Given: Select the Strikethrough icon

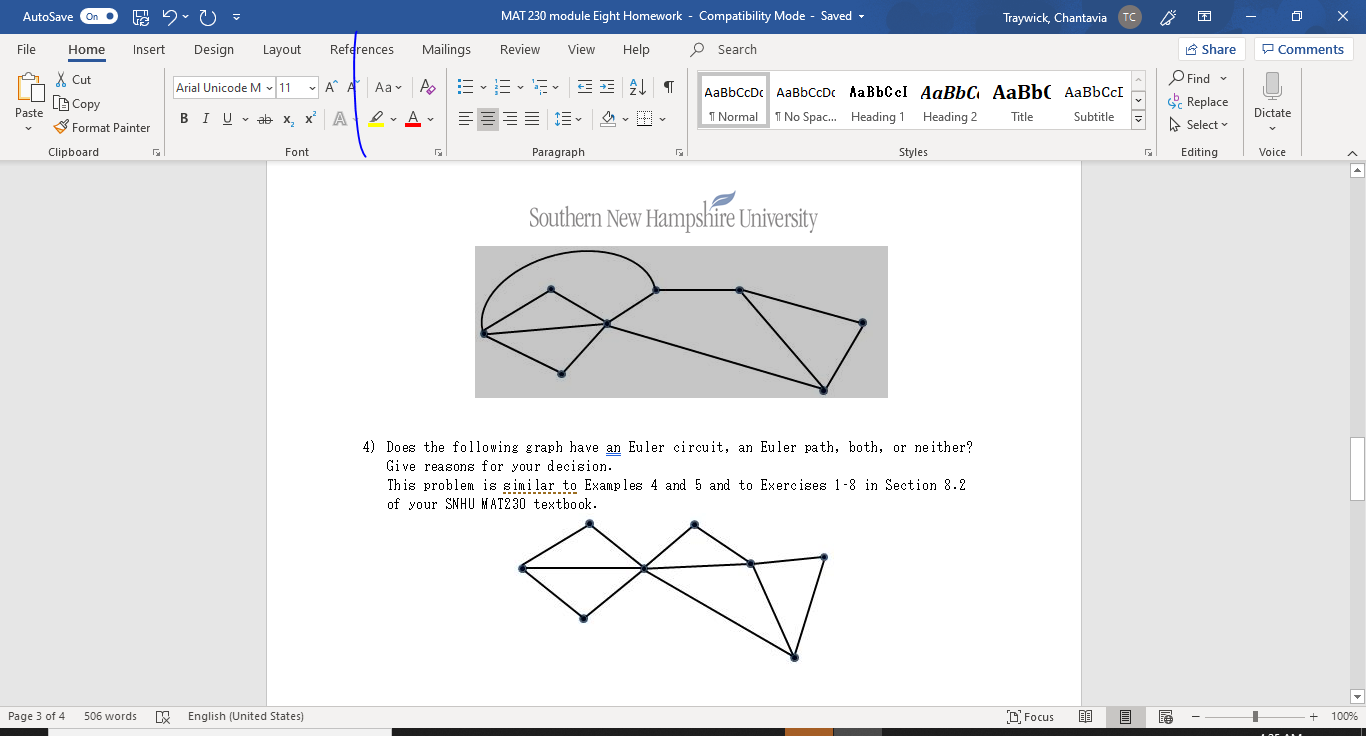Looking at the screenshot, I should [x=263, y=118].
